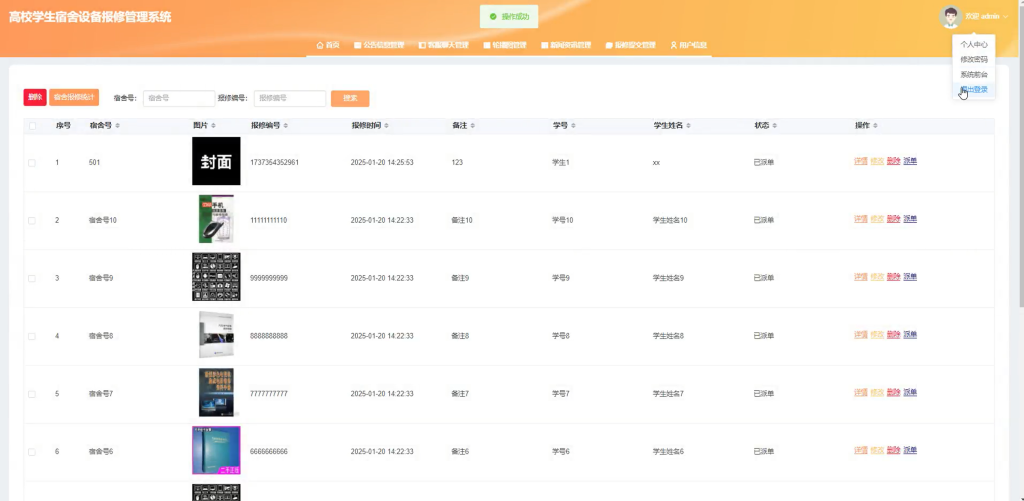Open 宿舍报修统计 statistics button
Viewport: 1024px width, 501px height.
point(74,97)
